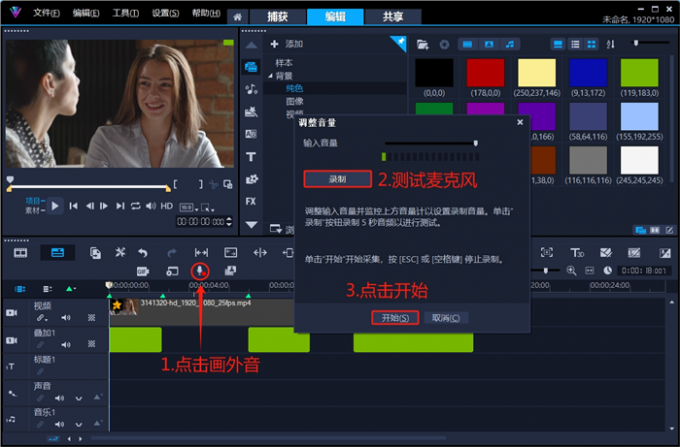Switch to storyboard view icon
This screenshot has width=680, height=447.
(x=20, y=253)
